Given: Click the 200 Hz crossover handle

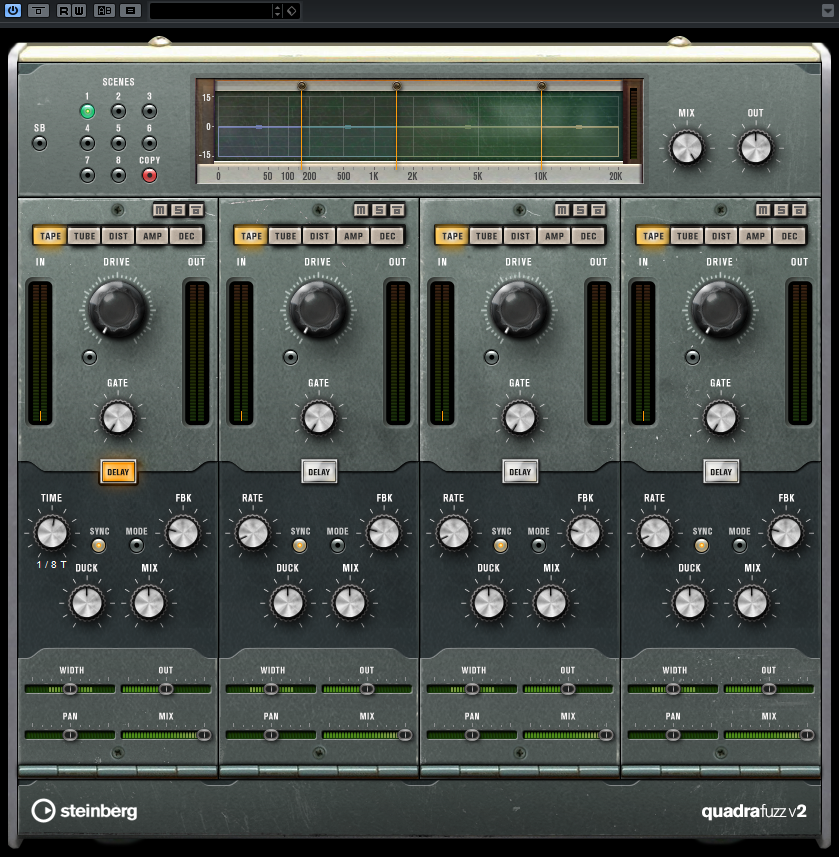Looking at the screenshot, I should tap(302, 86).
